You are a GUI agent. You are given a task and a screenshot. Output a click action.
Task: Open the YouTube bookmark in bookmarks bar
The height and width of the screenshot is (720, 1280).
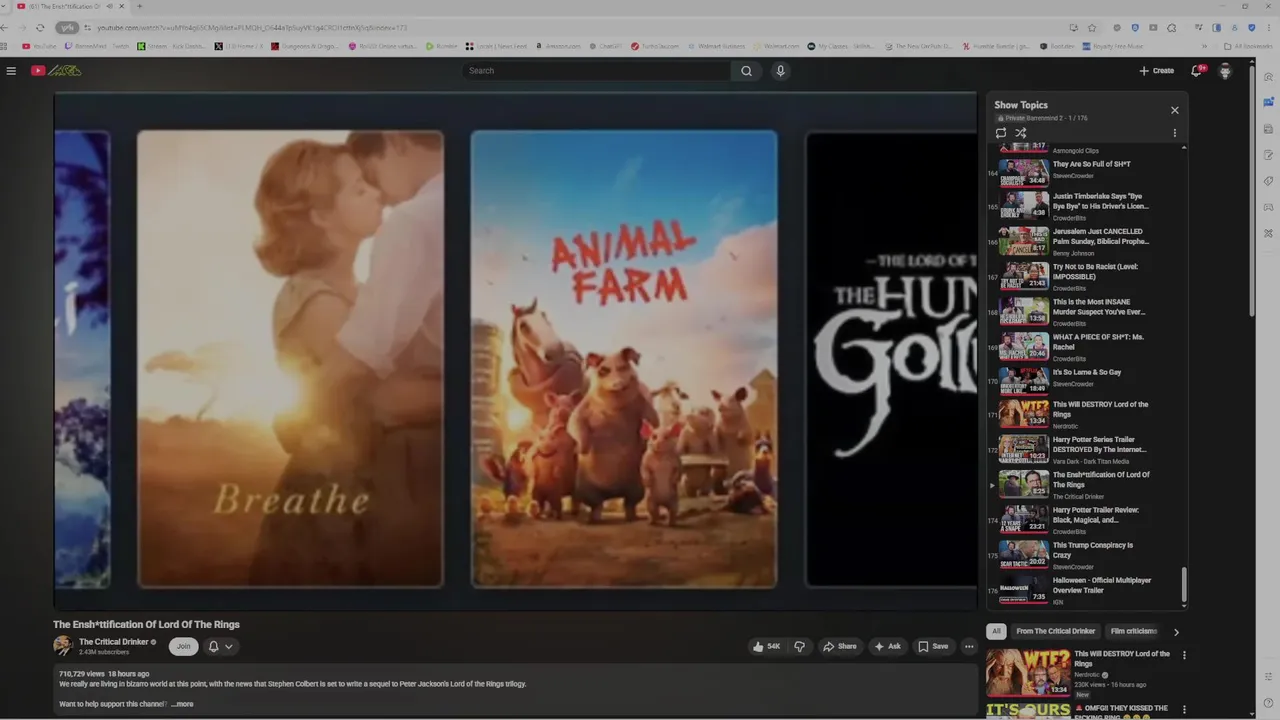(40, 46)
